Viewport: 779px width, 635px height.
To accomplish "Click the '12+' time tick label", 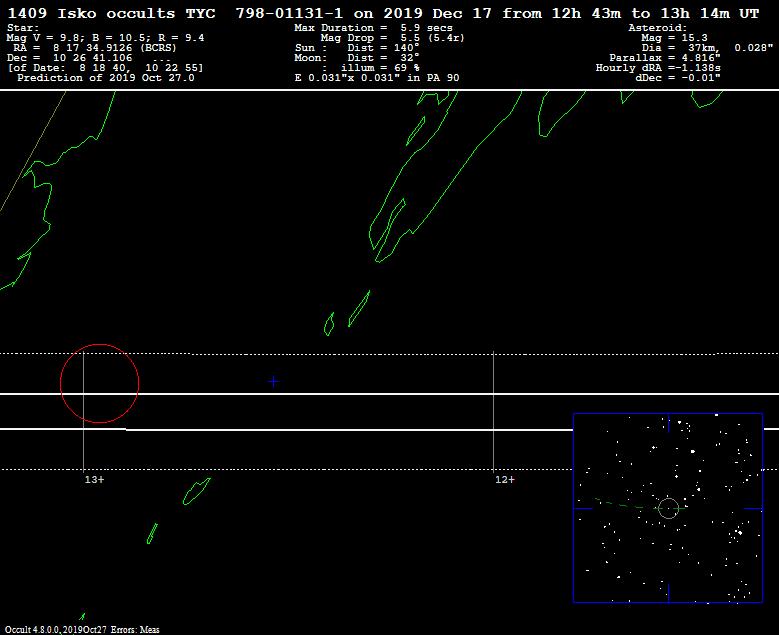I will (505, 479).
